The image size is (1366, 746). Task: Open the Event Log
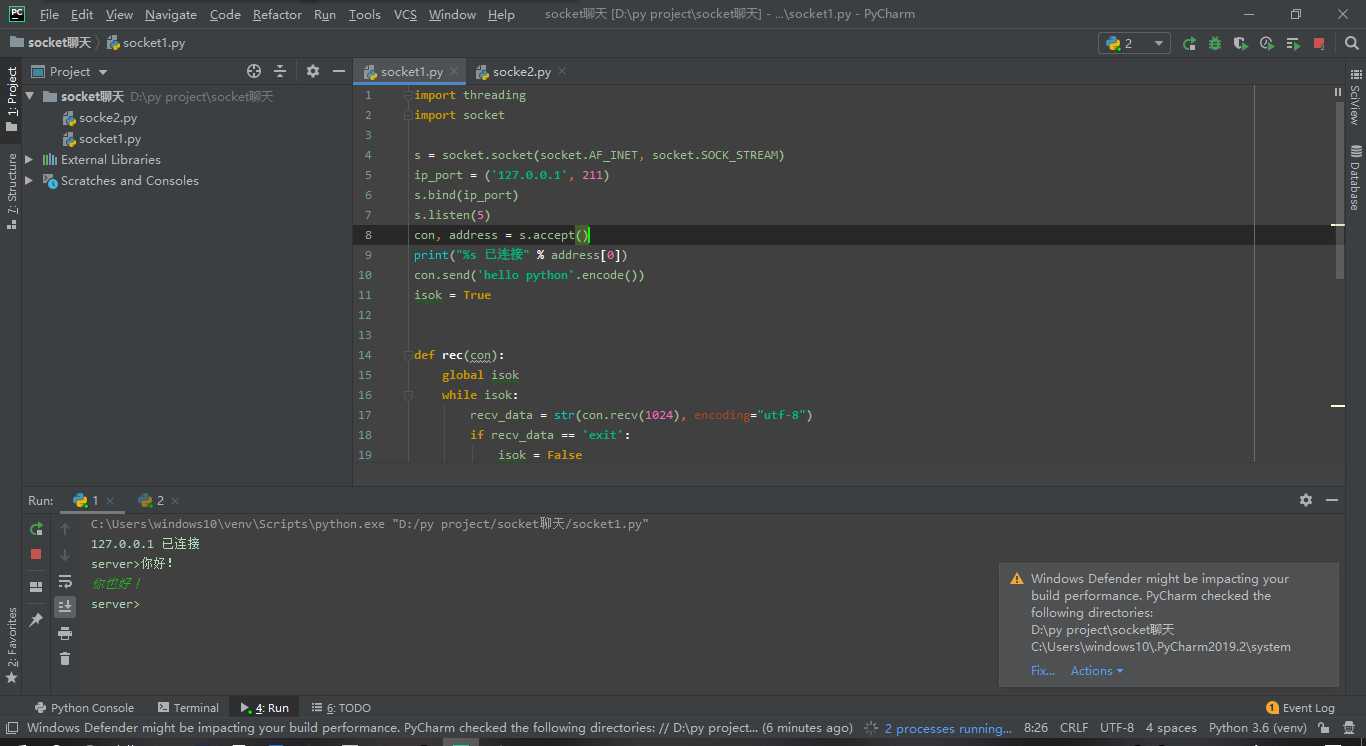(x=1300, y=707)
